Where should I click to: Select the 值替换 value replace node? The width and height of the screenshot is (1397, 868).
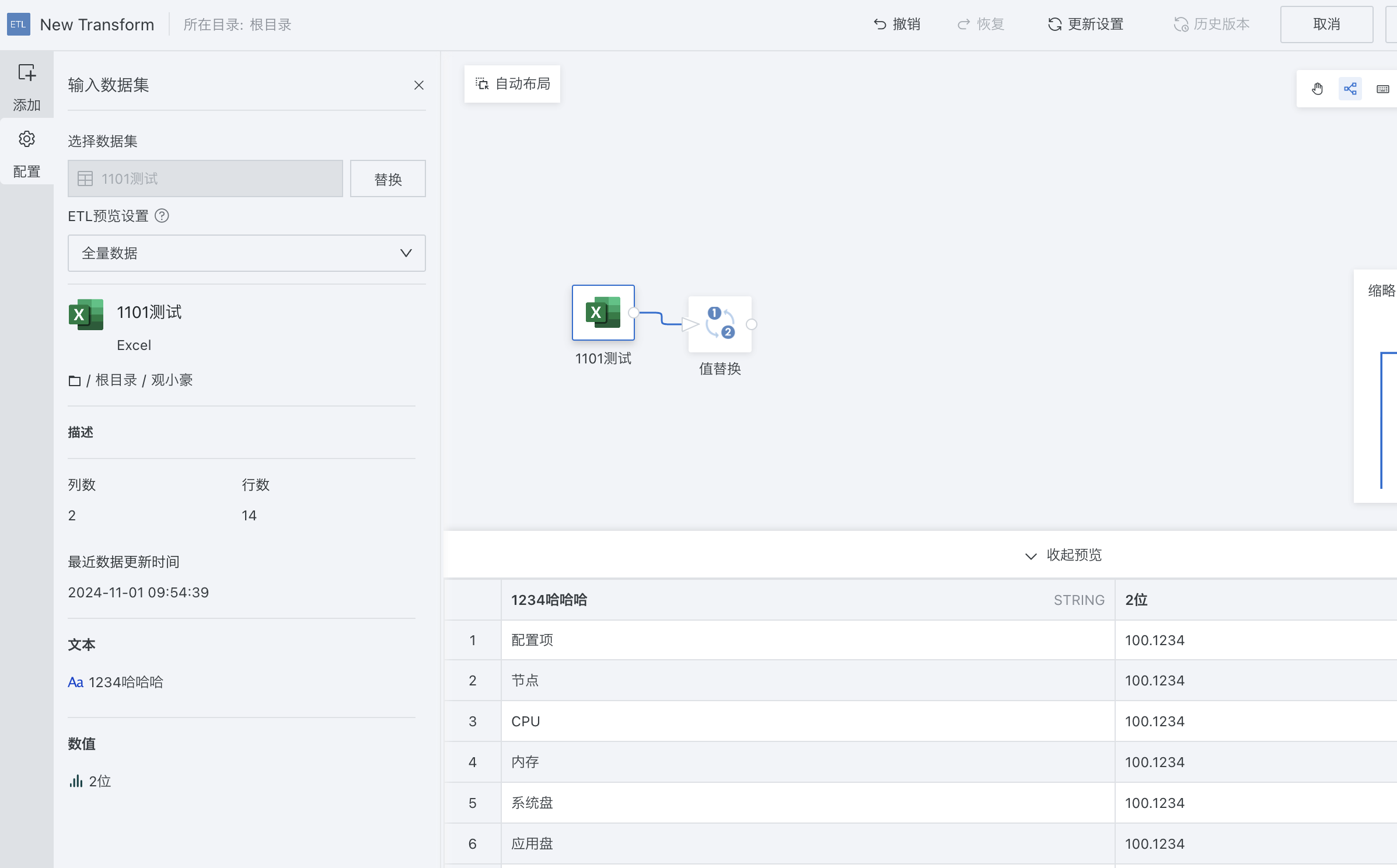tap(720, 324)
